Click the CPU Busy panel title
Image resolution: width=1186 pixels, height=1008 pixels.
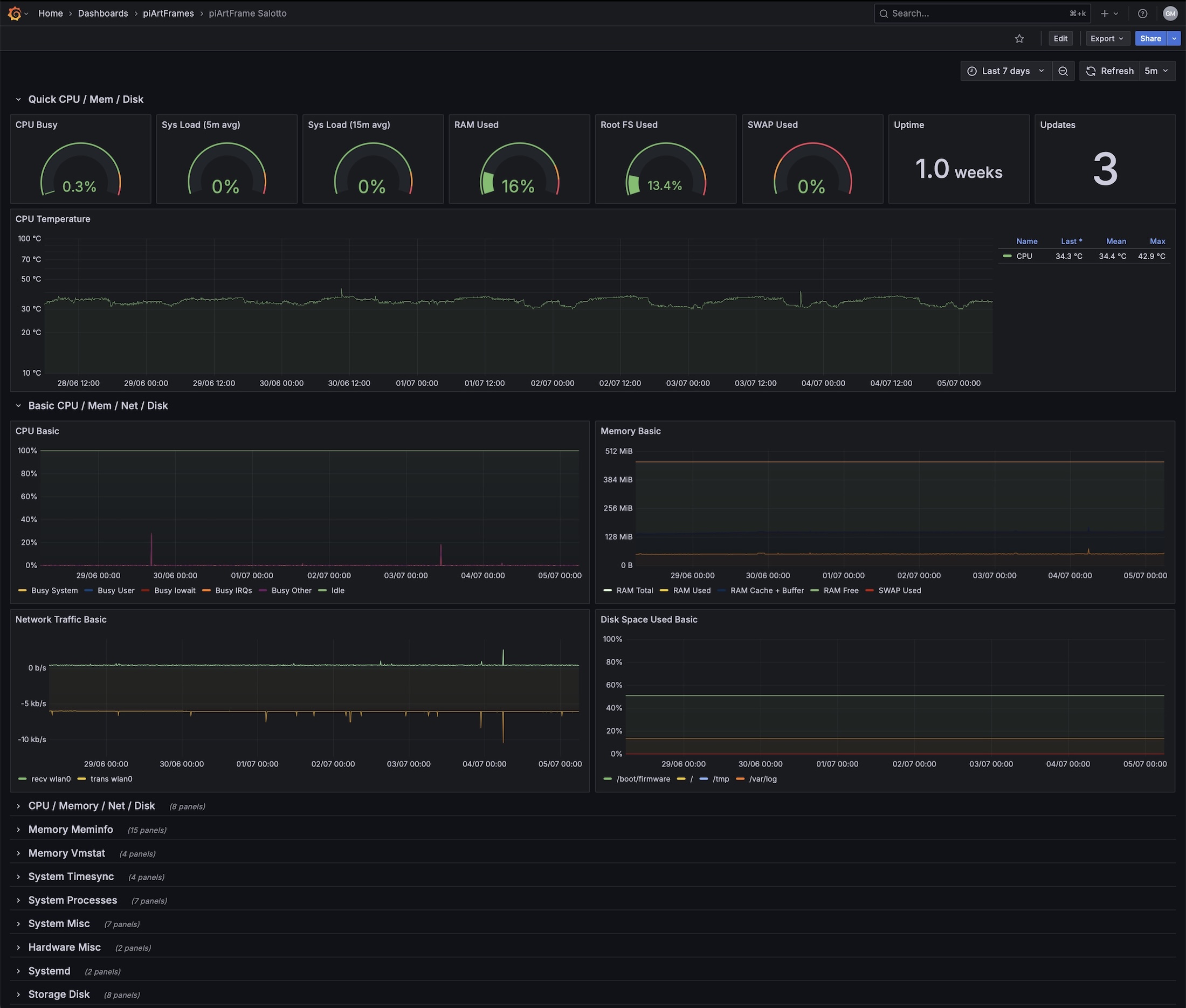coord(37,125)
